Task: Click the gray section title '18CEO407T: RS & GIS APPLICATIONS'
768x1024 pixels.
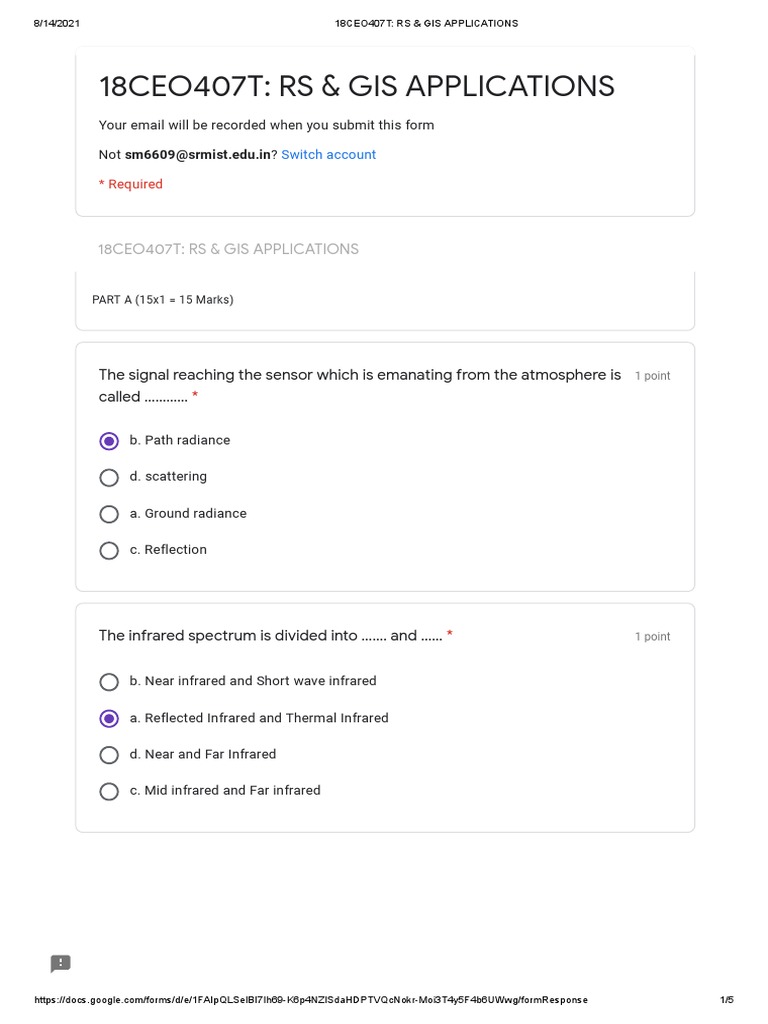Action: coord(228,249)
